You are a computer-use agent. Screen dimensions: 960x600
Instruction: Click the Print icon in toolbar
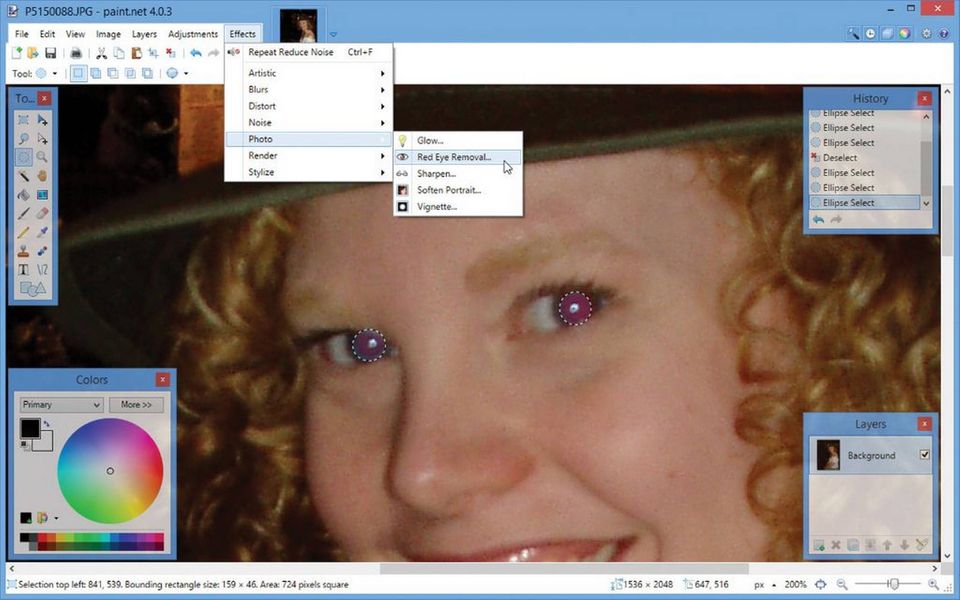(x=74, y=53)
